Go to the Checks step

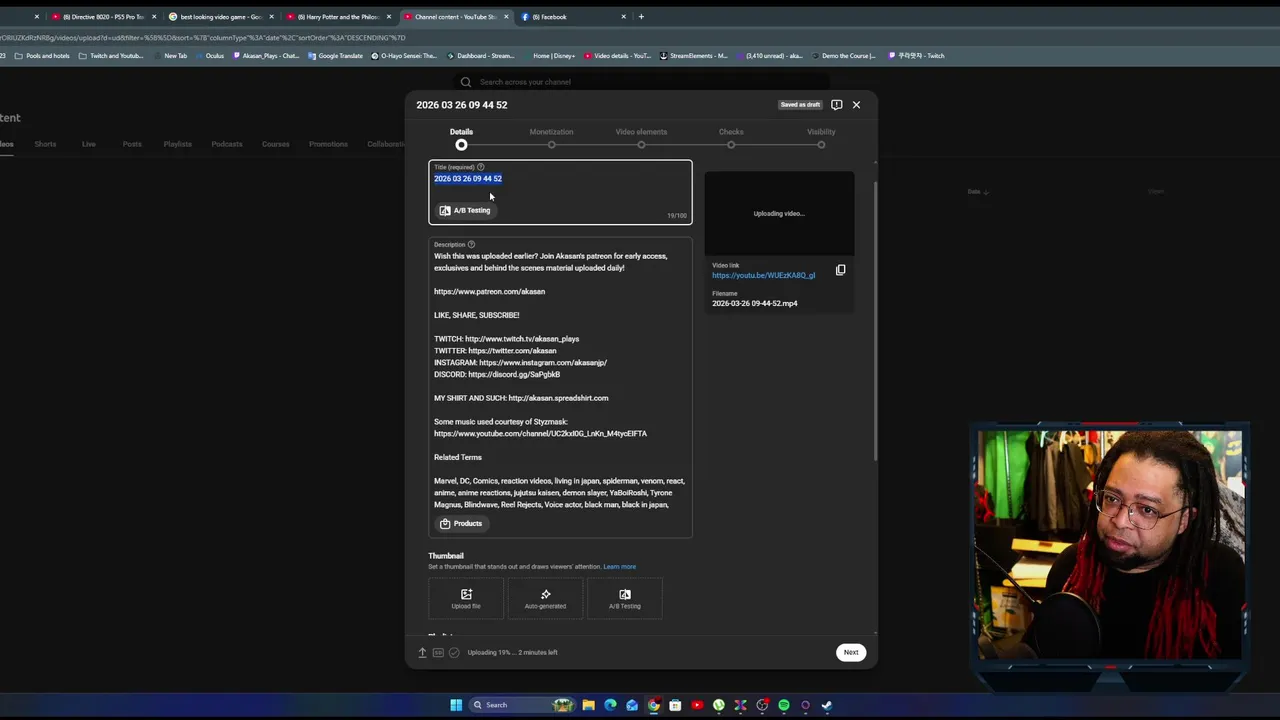pos(731,138)
